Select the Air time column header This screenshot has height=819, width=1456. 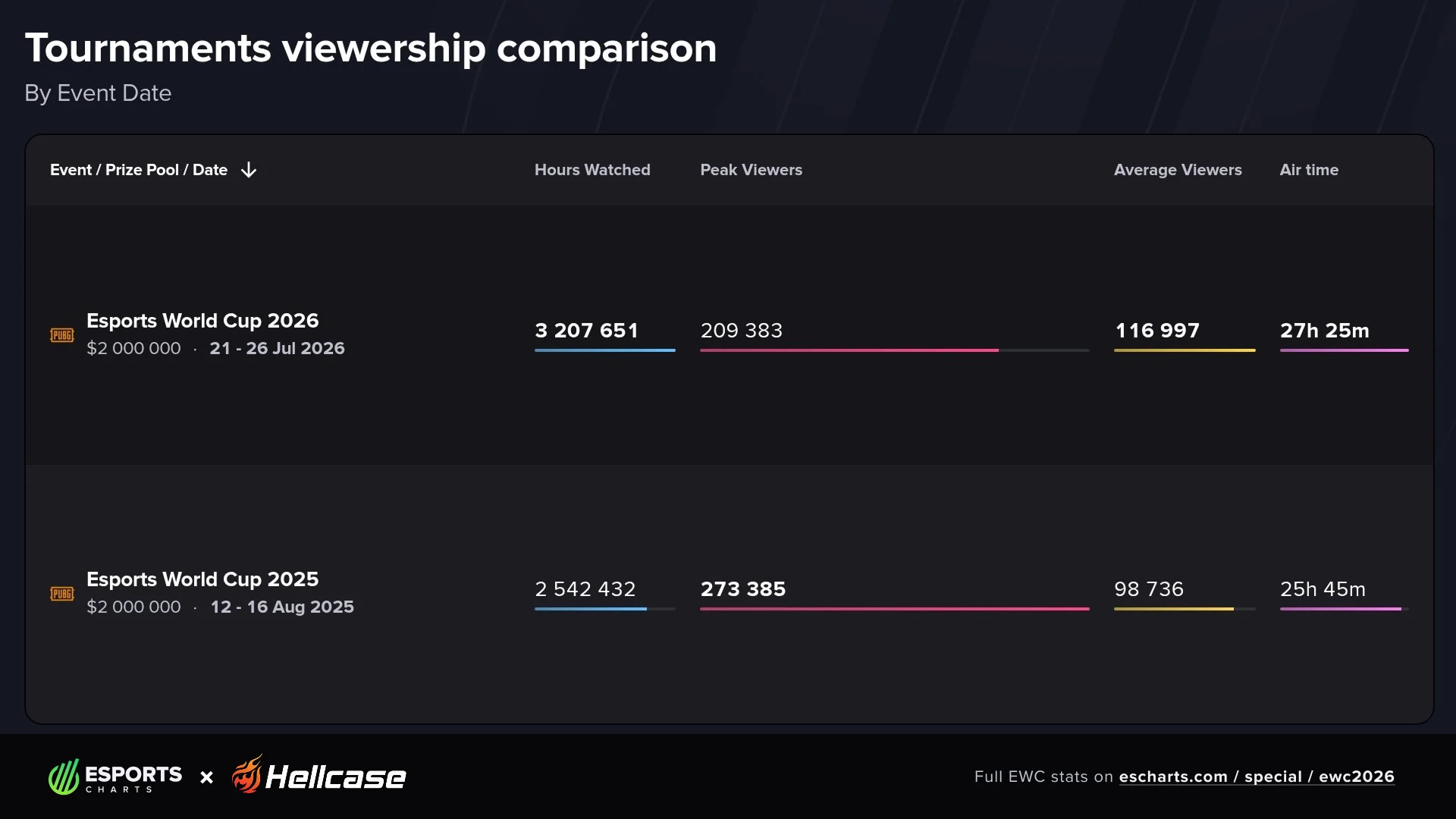click(x=1309, y=170)
